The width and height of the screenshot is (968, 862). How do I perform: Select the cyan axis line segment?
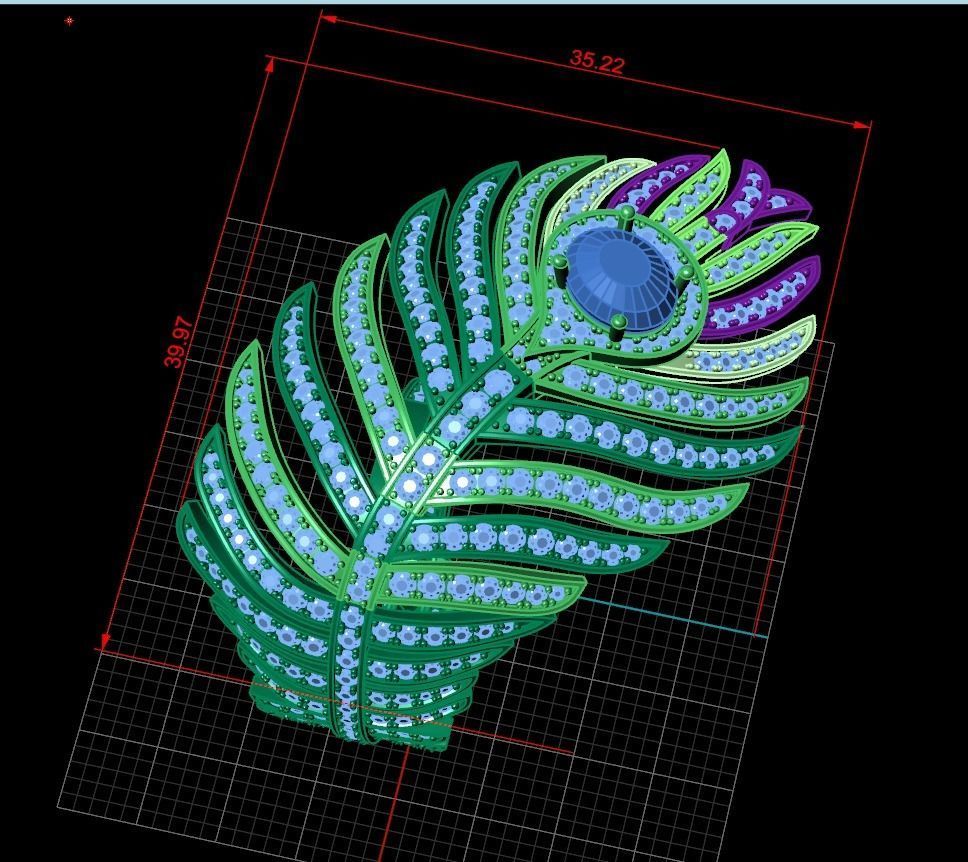click(x=673, y=617)
